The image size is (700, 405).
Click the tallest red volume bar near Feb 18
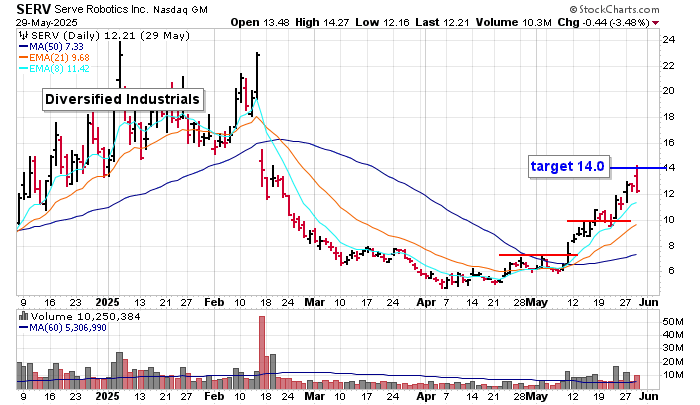(x=262, y=353)
